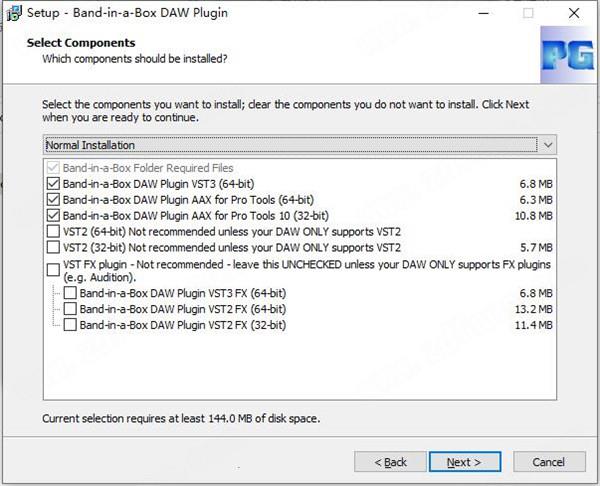
Task: Minimize the setup window
Action: 484,13
